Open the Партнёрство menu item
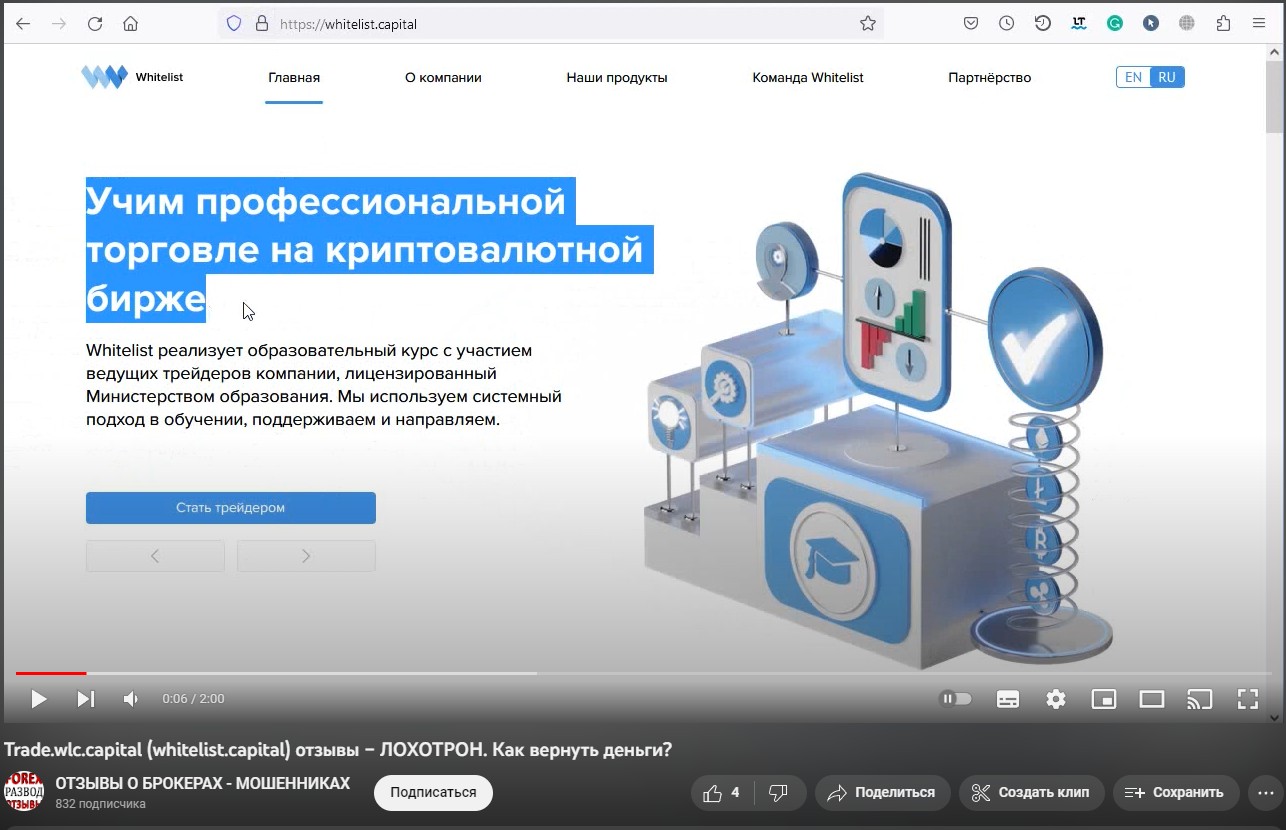The image size is (1286, 830). coord(990,77)
